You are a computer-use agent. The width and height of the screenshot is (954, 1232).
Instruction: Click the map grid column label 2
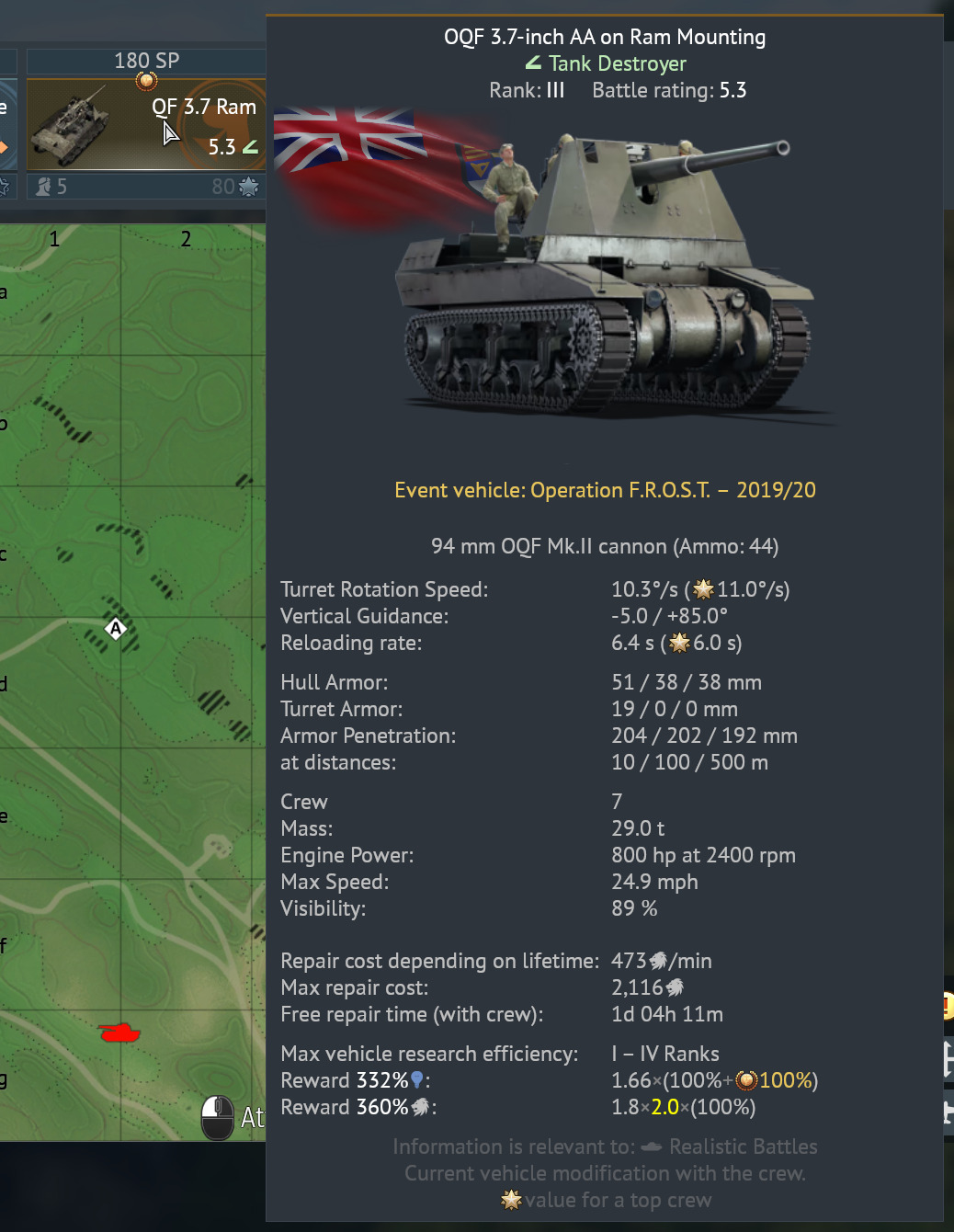(186, 239)
